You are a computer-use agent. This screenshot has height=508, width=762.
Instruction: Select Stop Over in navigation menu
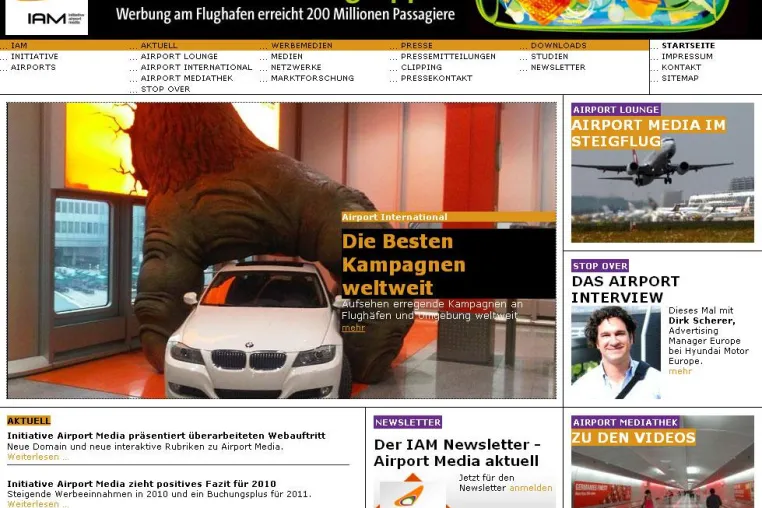pos(166,89)
